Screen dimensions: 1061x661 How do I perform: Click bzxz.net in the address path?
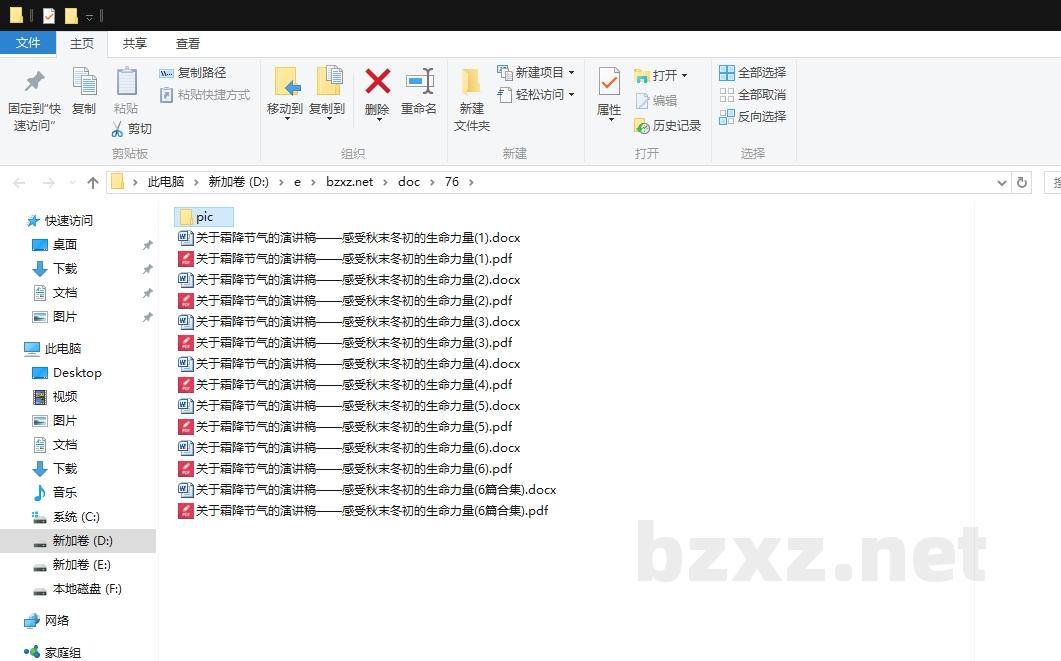pyautogui.click(x=349, y=182)
